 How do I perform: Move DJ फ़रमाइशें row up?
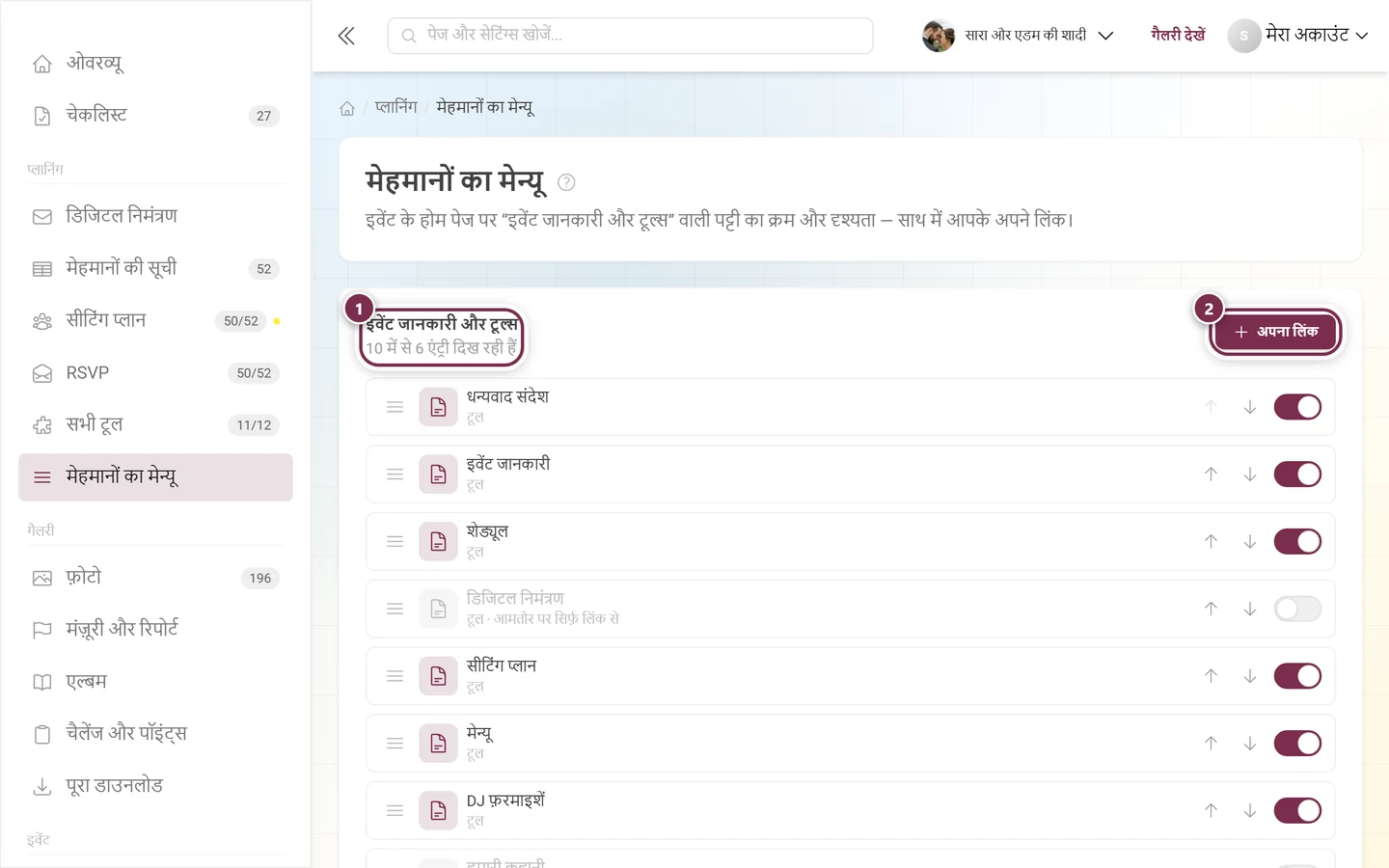click(x=1211, y=811)
